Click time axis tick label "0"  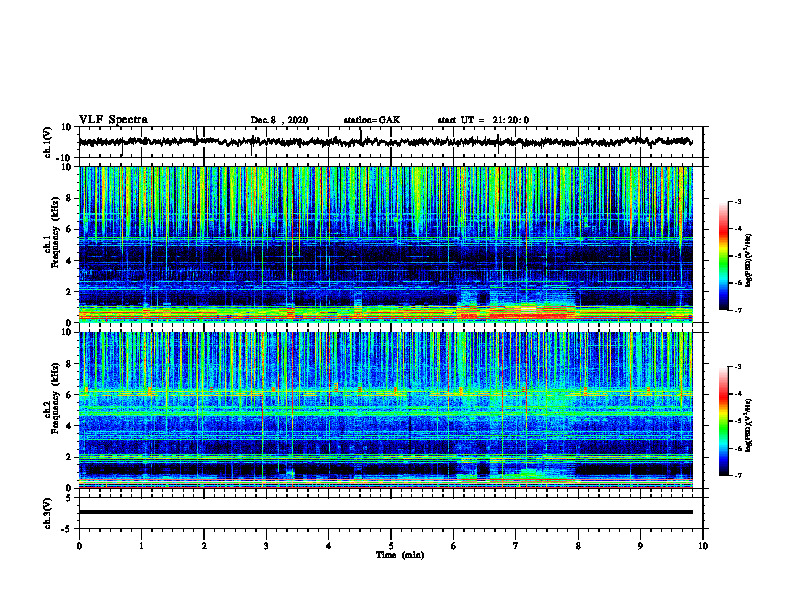pyautogui.click(x=79, y=546)
